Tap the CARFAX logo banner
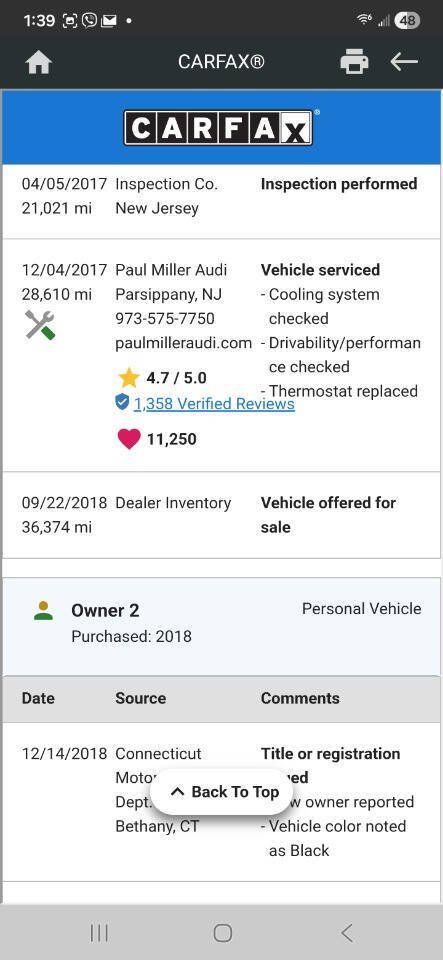443x960 pixels. pyautogui.click(x=222, y=127)
